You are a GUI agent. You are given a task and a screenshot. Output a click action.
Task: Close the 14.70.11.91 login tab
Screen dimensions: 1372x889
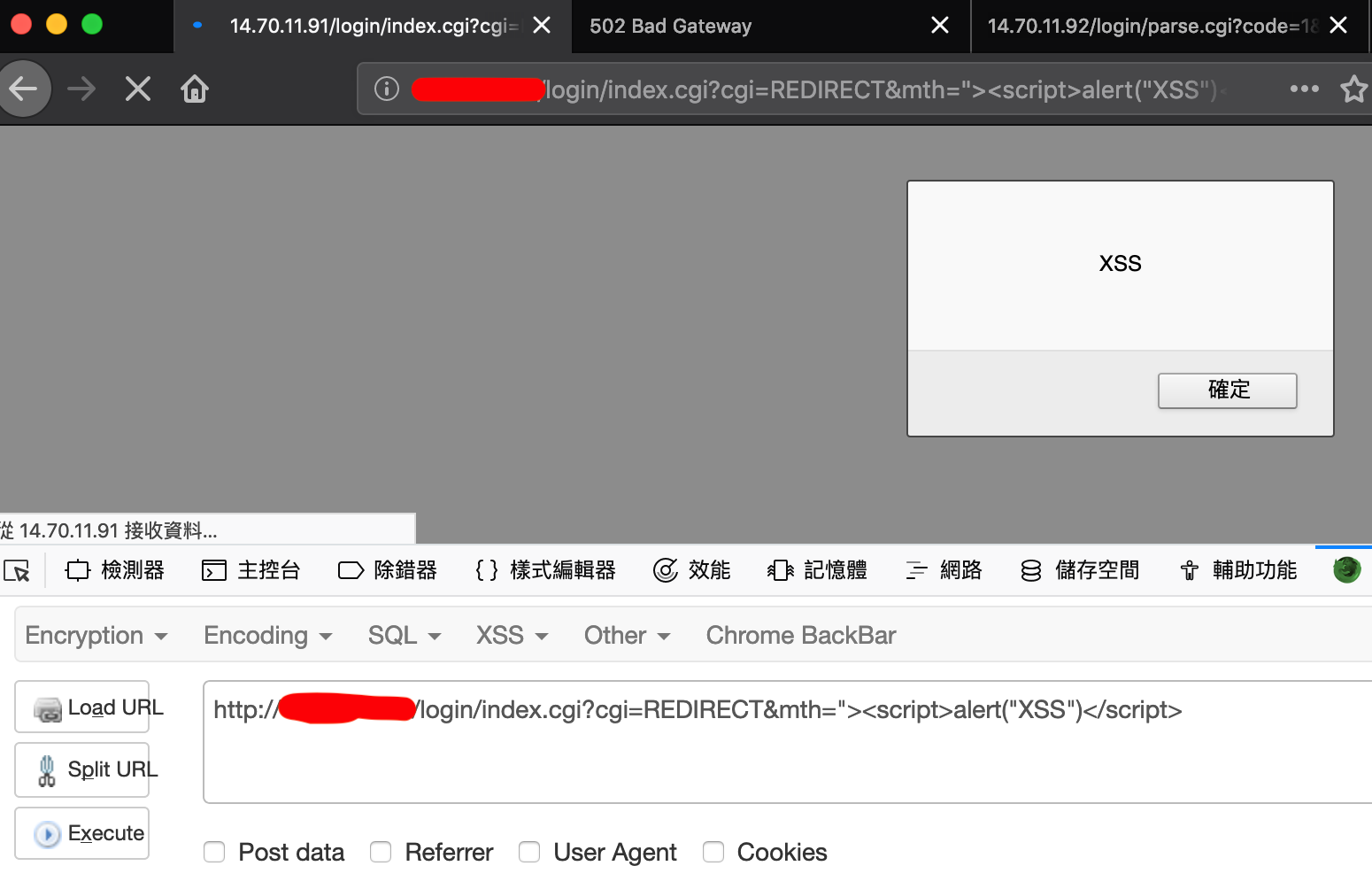[x=542, y=26]
